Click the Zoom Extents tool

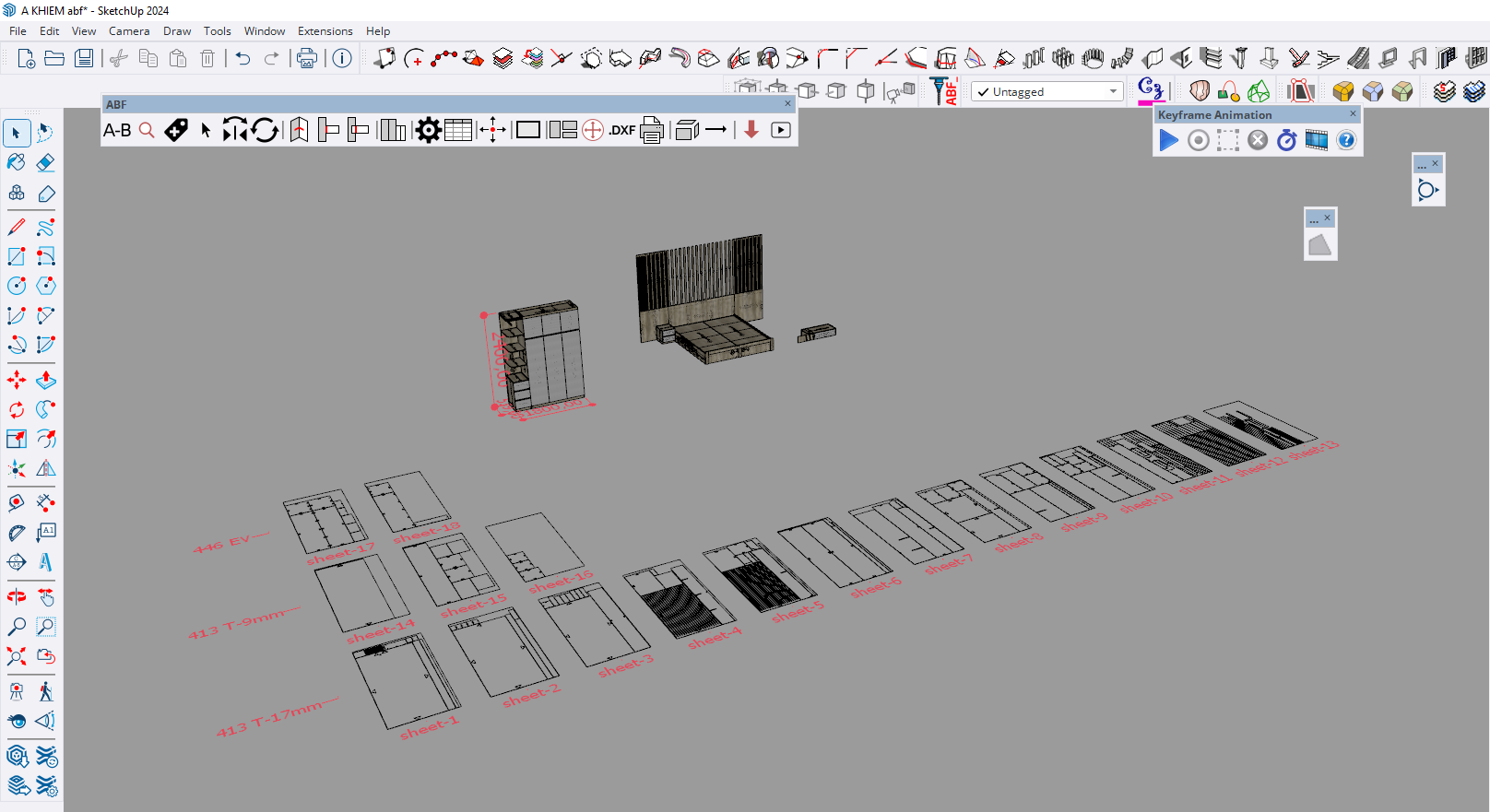17,656
